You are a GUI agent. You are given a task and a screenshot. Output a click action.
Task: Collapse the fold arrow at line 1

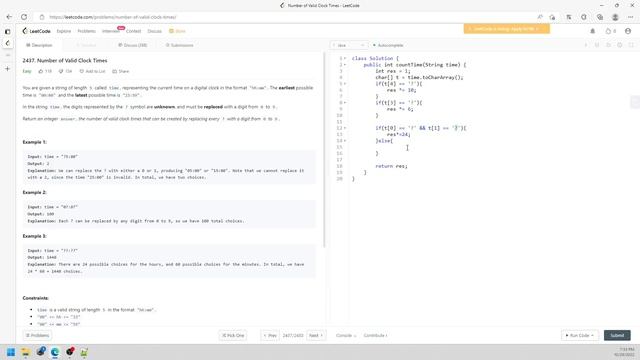[345, 58]
